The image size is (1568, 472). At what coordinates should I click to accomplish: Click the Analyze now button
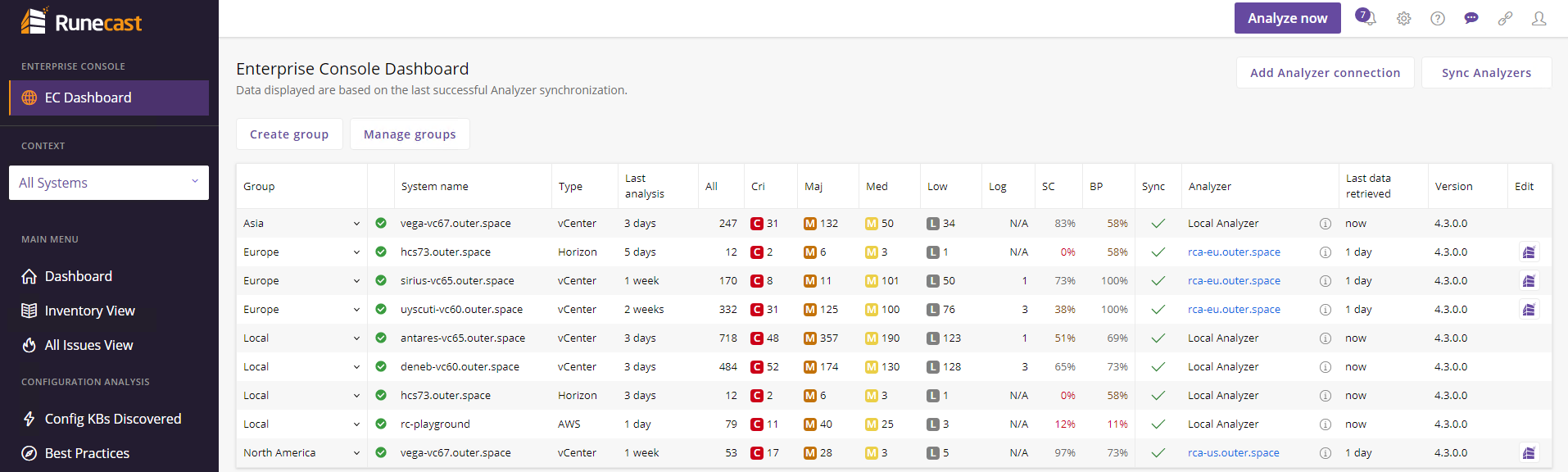(x=1287, y=18)
